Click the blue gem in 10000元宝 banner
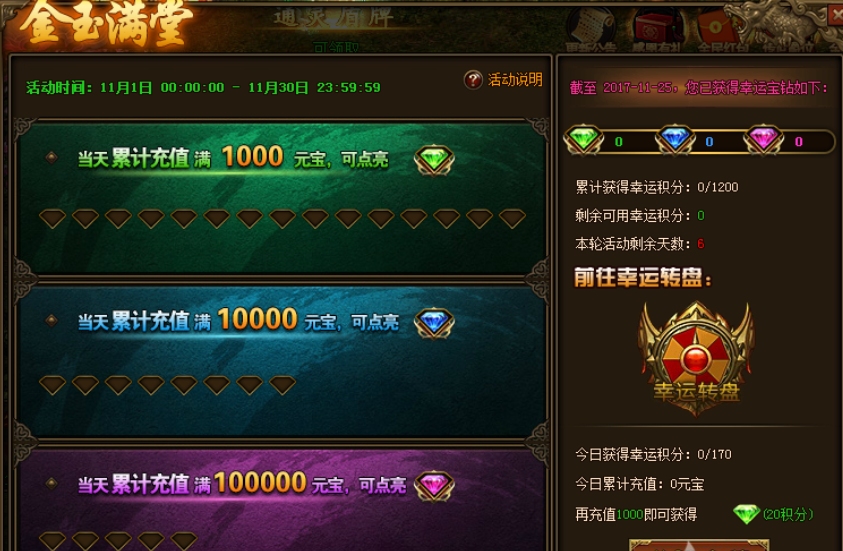Screen dimensions: 843x551 pos(434,323)
